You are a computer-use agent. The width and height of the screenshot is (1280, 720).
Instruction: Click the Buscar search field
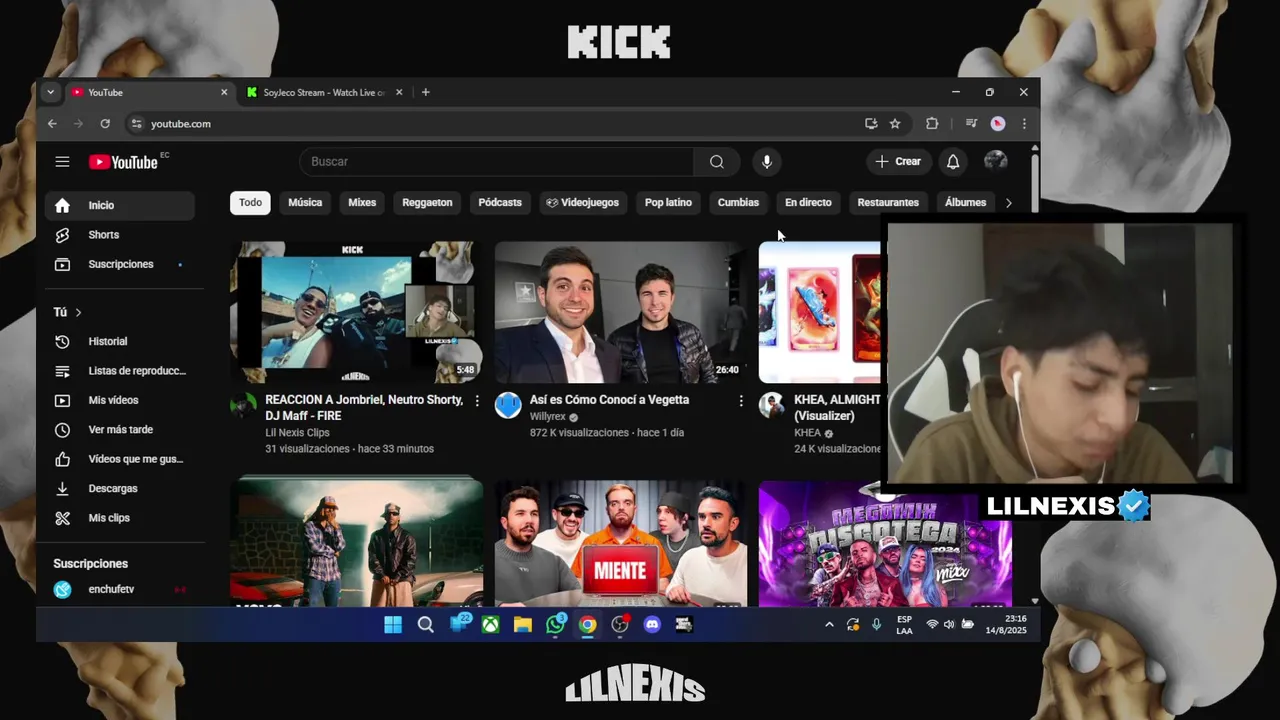point(497,162)
